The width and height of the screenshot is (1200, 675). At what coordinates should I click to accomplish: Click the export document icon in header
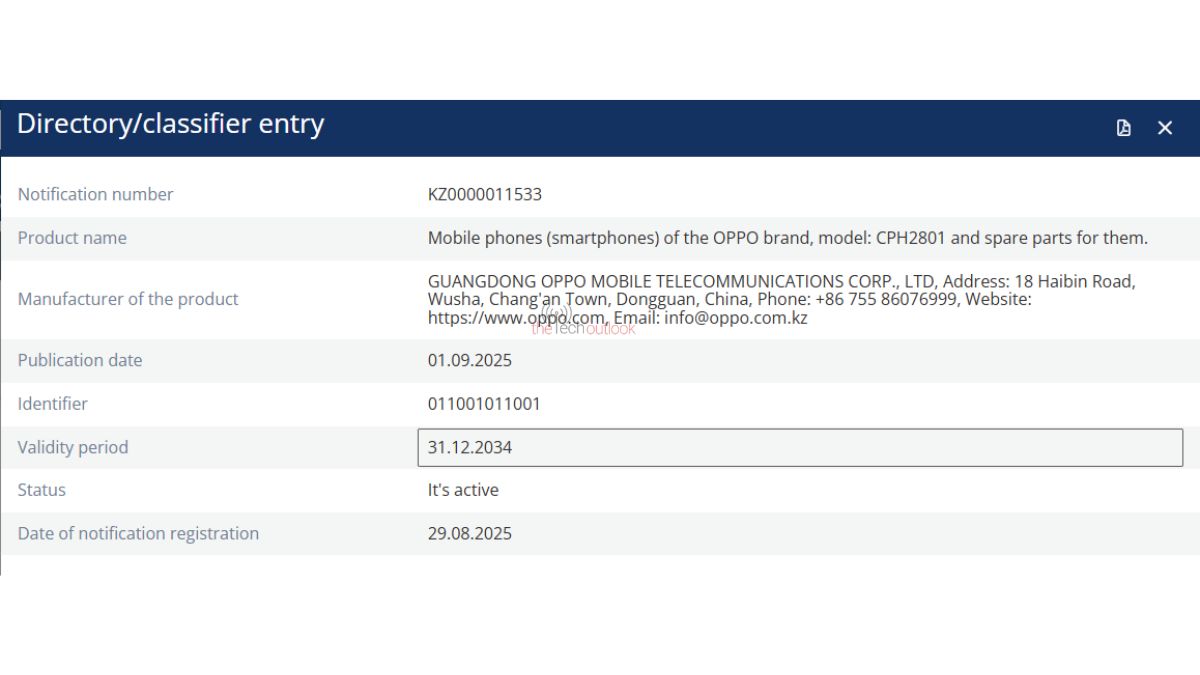pos(1124,128)
